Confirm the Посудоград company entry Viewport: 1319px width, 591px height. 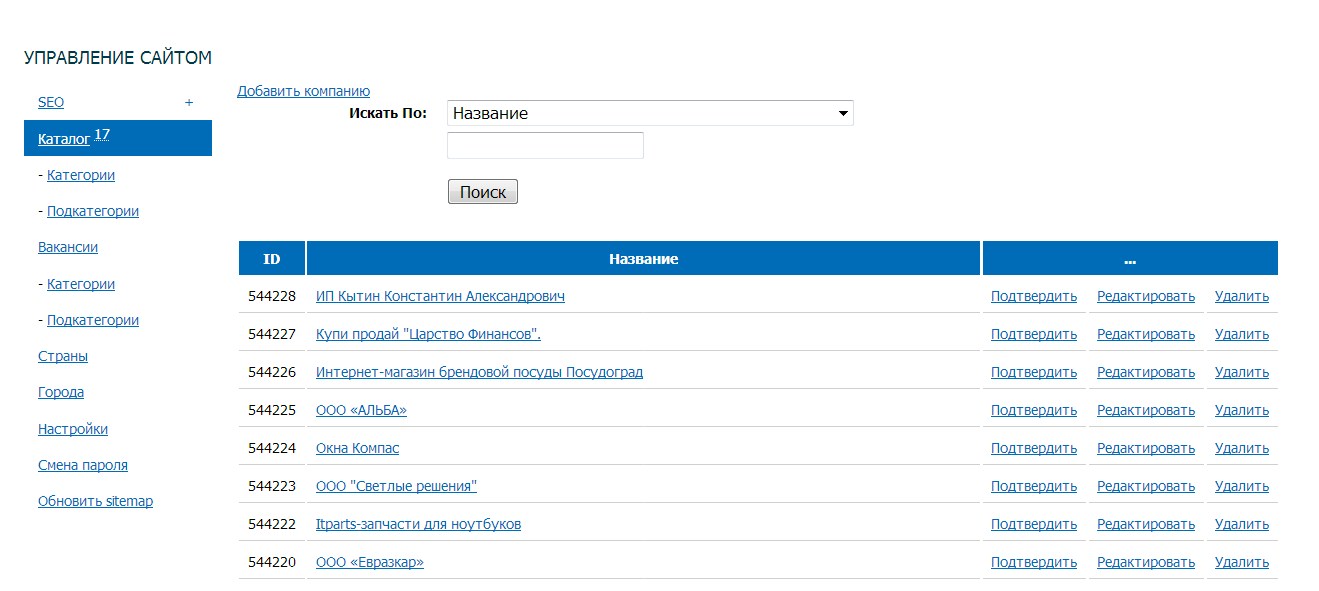1034,372
